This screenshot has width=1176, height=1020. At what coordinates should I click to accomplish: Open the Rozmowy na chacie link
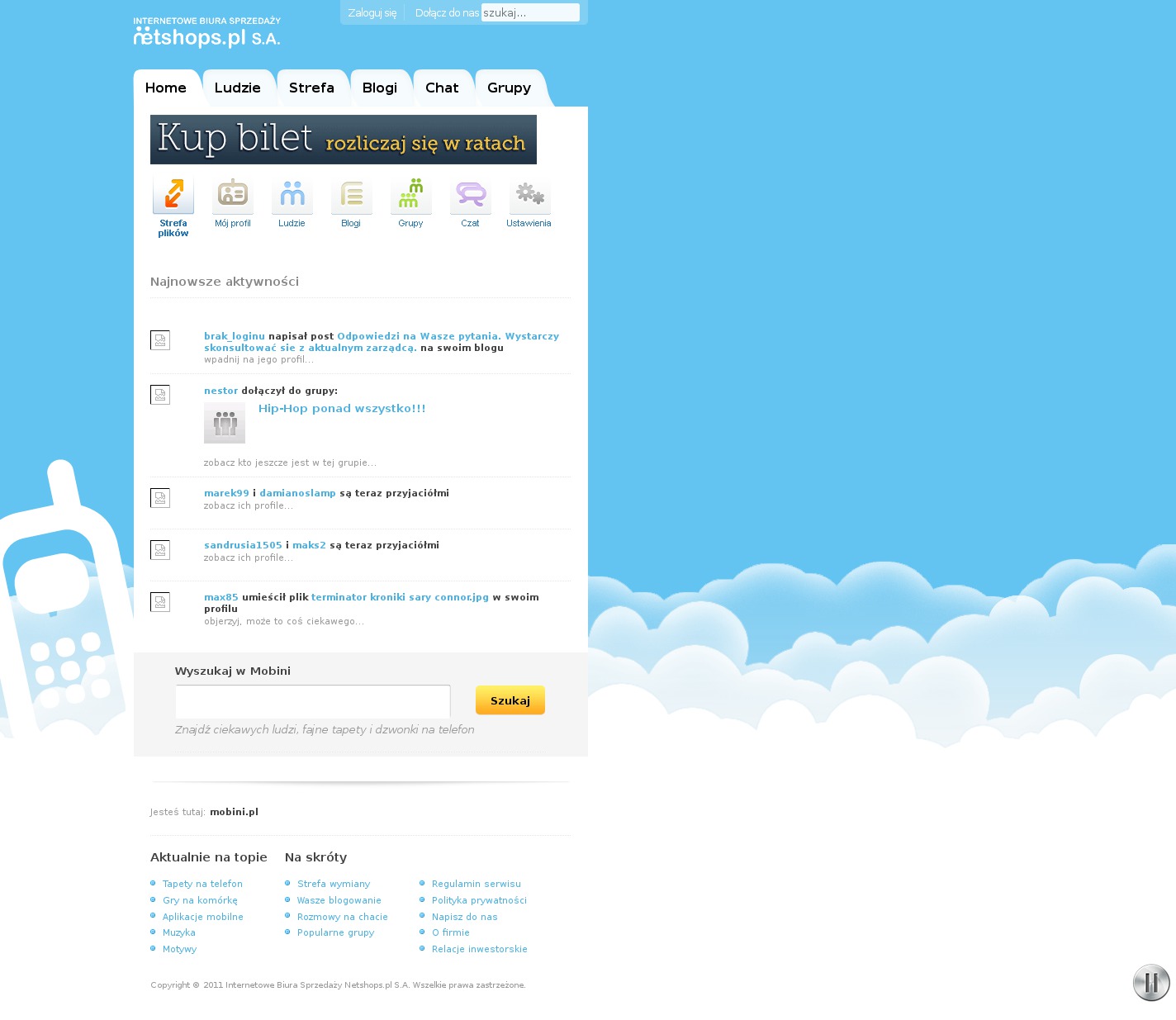(x=343, y=917)
